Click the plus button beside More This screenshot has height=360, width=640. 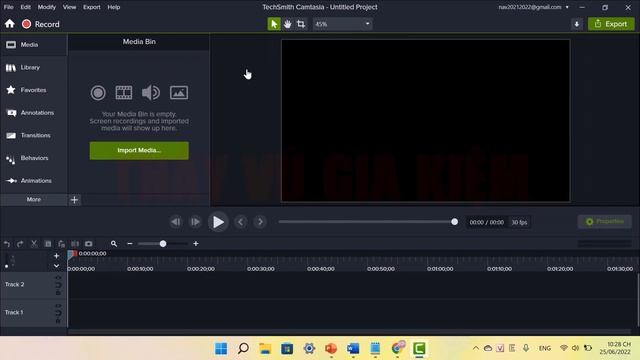click(74, 200)
